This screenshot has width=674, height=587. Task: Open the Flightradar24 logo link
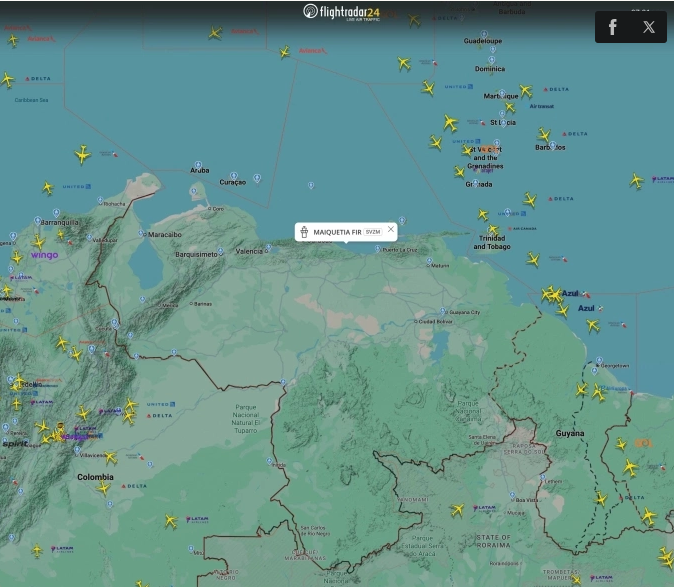[x=342, y=12]
